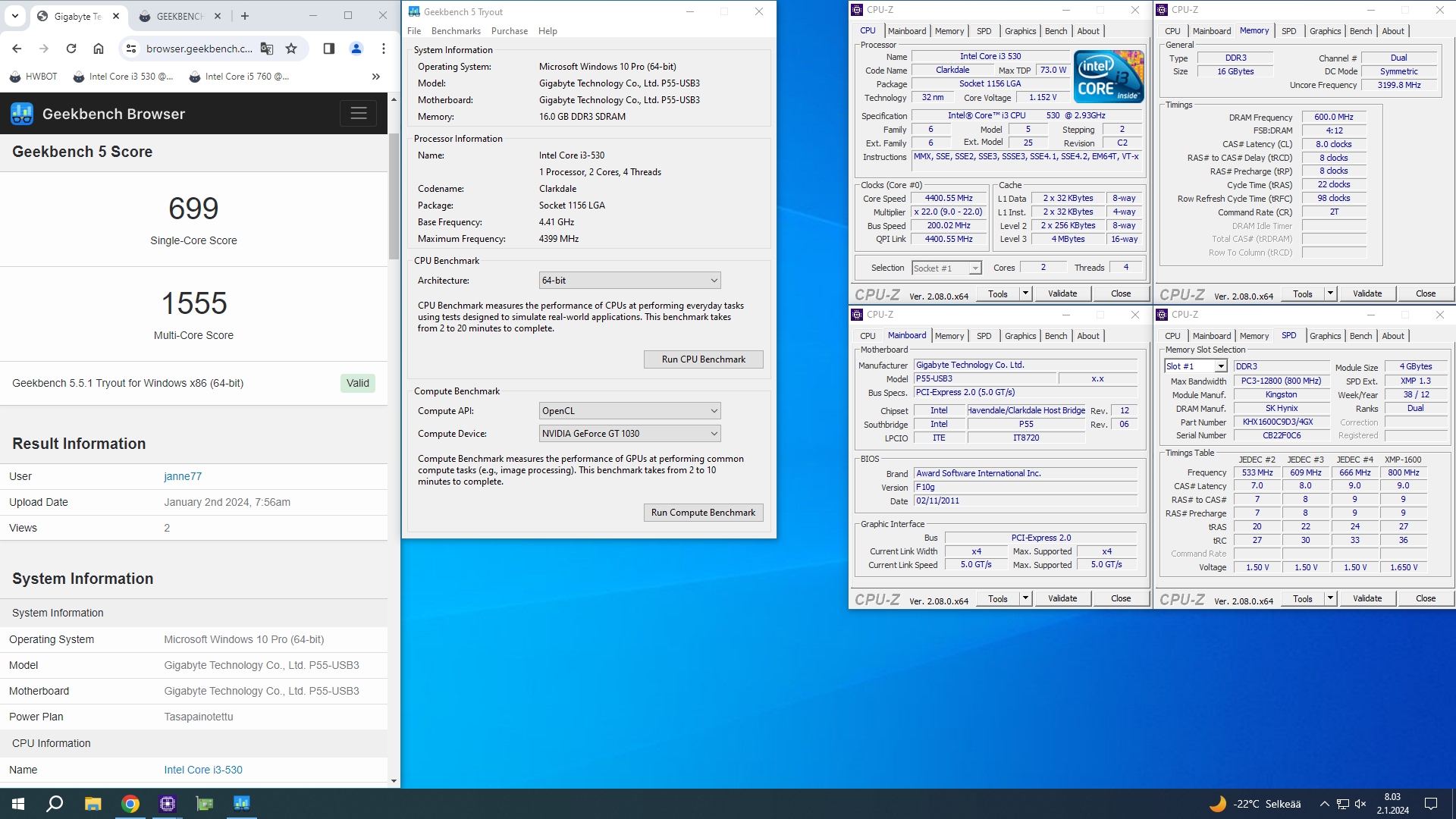Click the Valid badge on result
Viewport: 1456px width, 819px height.
pyautogui.click(x=358, y=383)
